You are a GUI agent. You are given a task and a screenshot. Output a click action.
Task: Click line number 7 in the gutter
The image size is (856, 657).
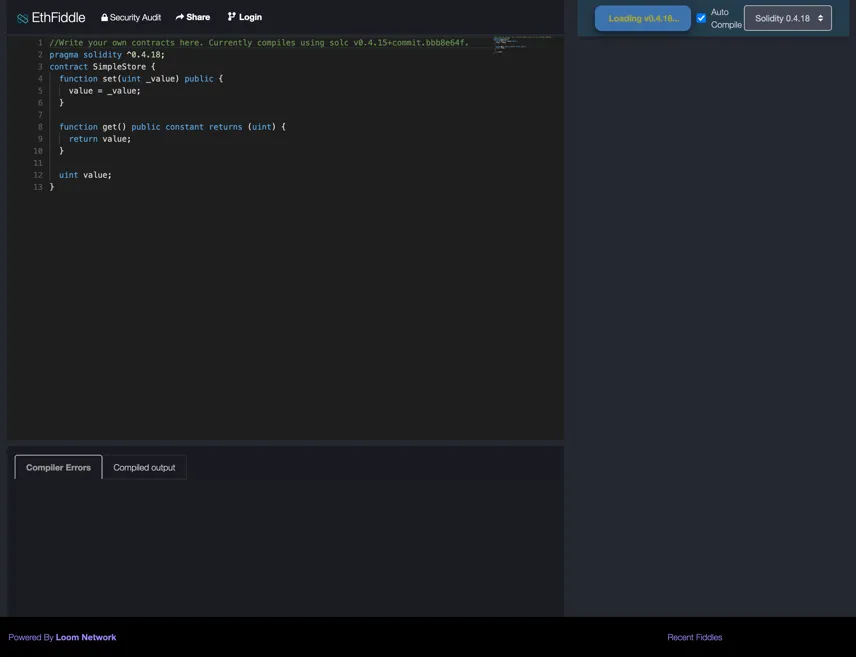point(40,115)
